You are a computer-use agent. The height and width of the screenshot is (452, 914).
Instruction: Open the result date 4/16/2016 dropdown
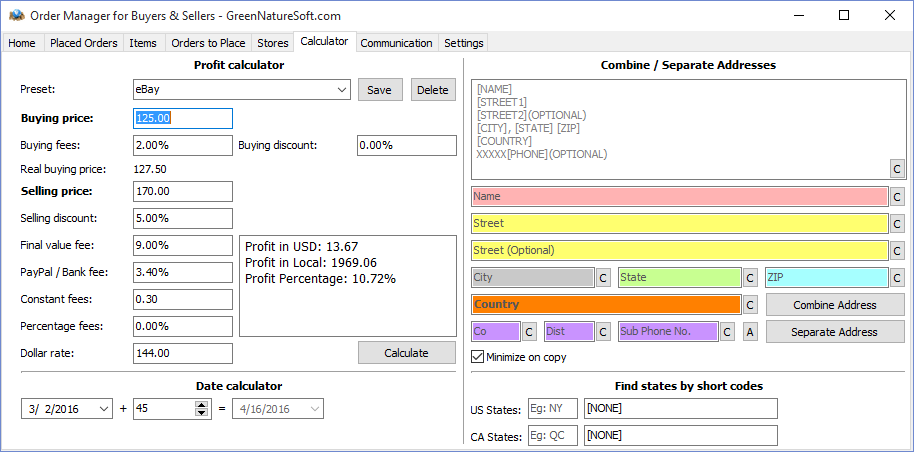click(315, 409)
